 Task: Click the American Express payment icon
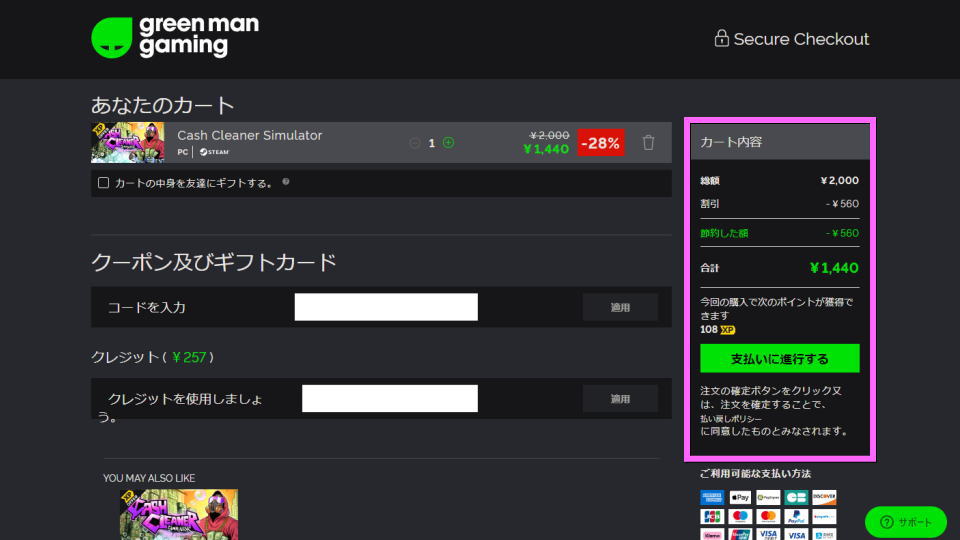coord(712,497)
